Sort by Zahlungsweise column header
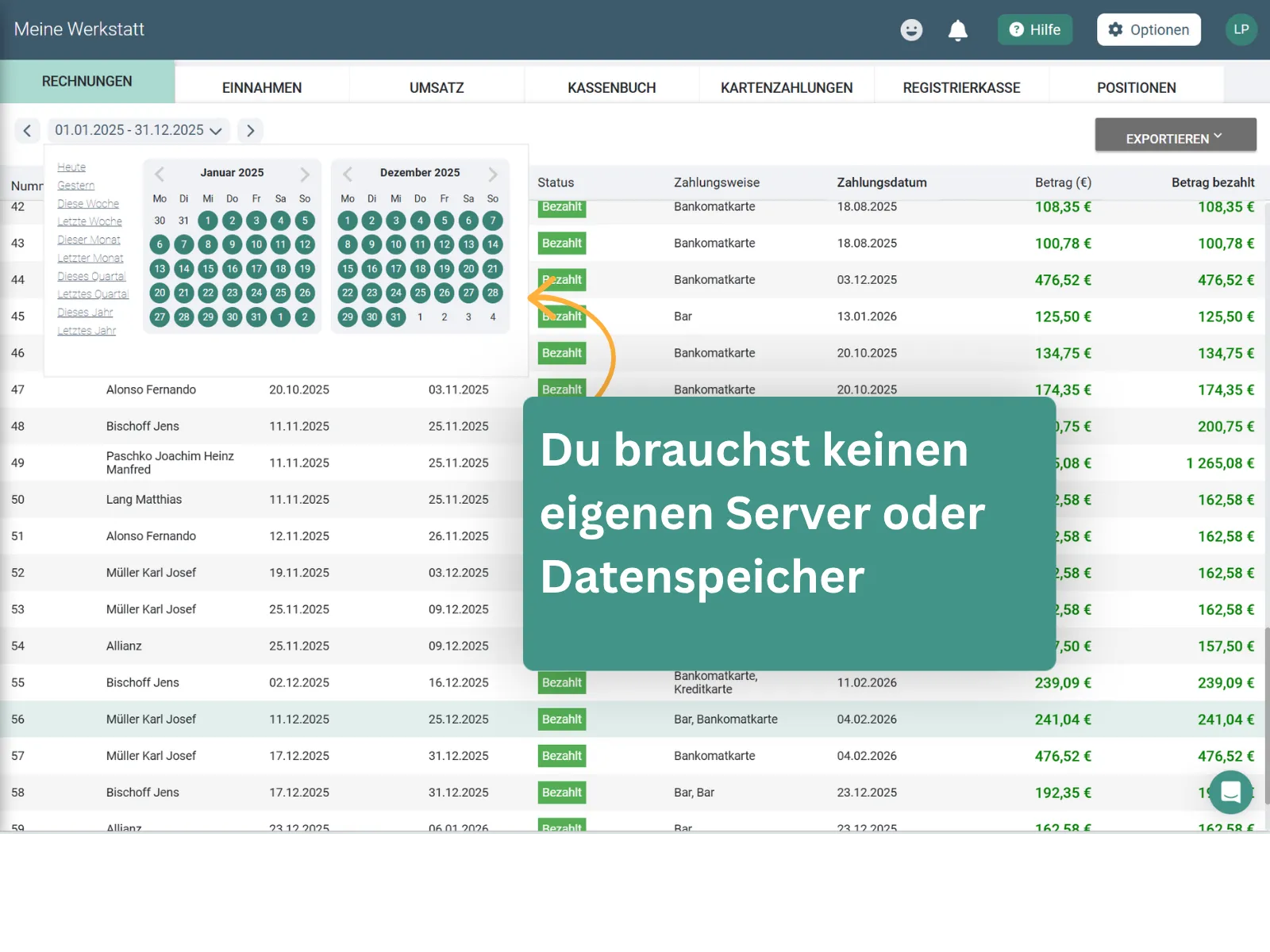This screenshot has height=952, width=1270. click(x=717, y=182)
